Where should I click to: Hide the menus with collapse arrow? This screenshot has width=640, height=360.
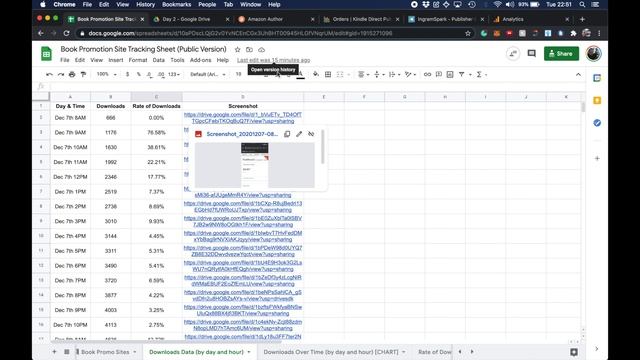578,75
